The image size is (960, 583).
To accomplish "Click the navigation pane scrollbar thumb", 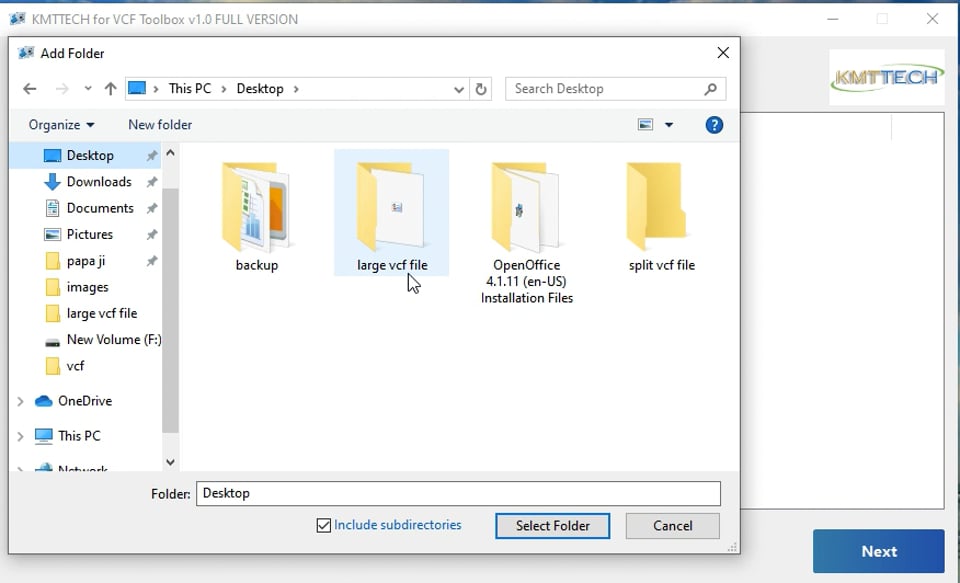I will [x=170, y=310].
